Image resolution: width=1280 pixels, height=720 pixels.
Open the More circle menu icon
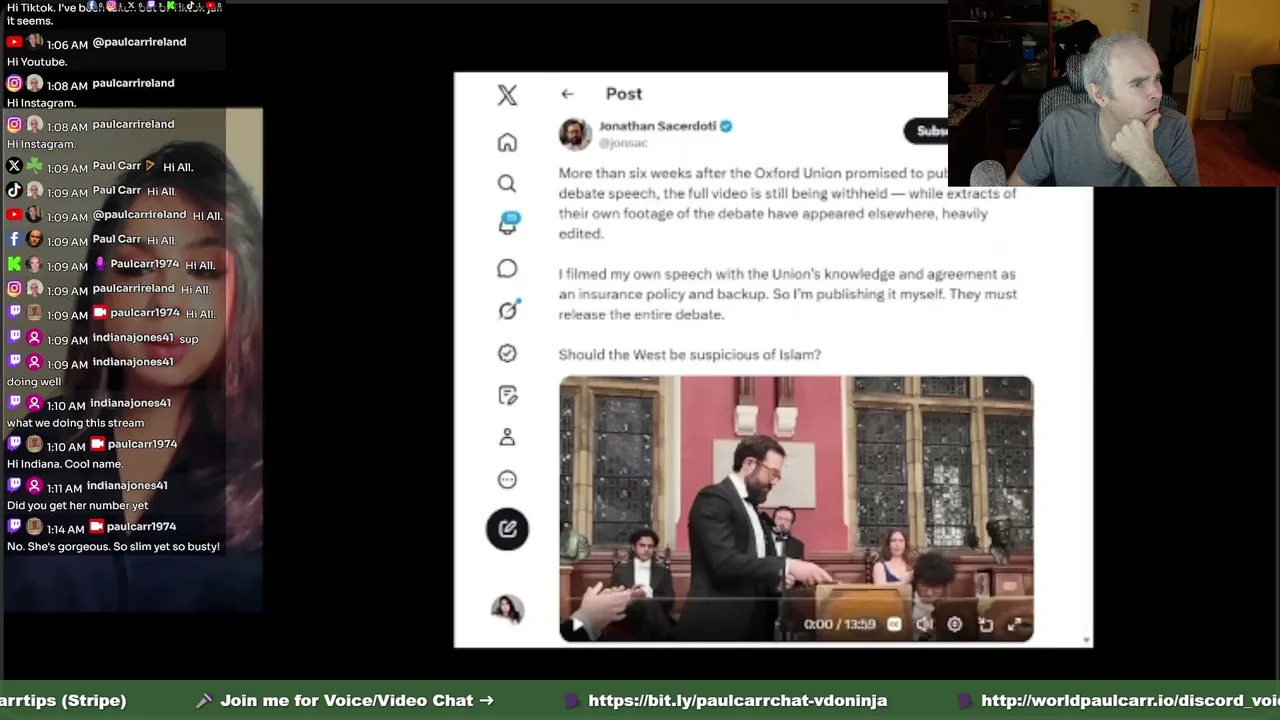(507, 479)
